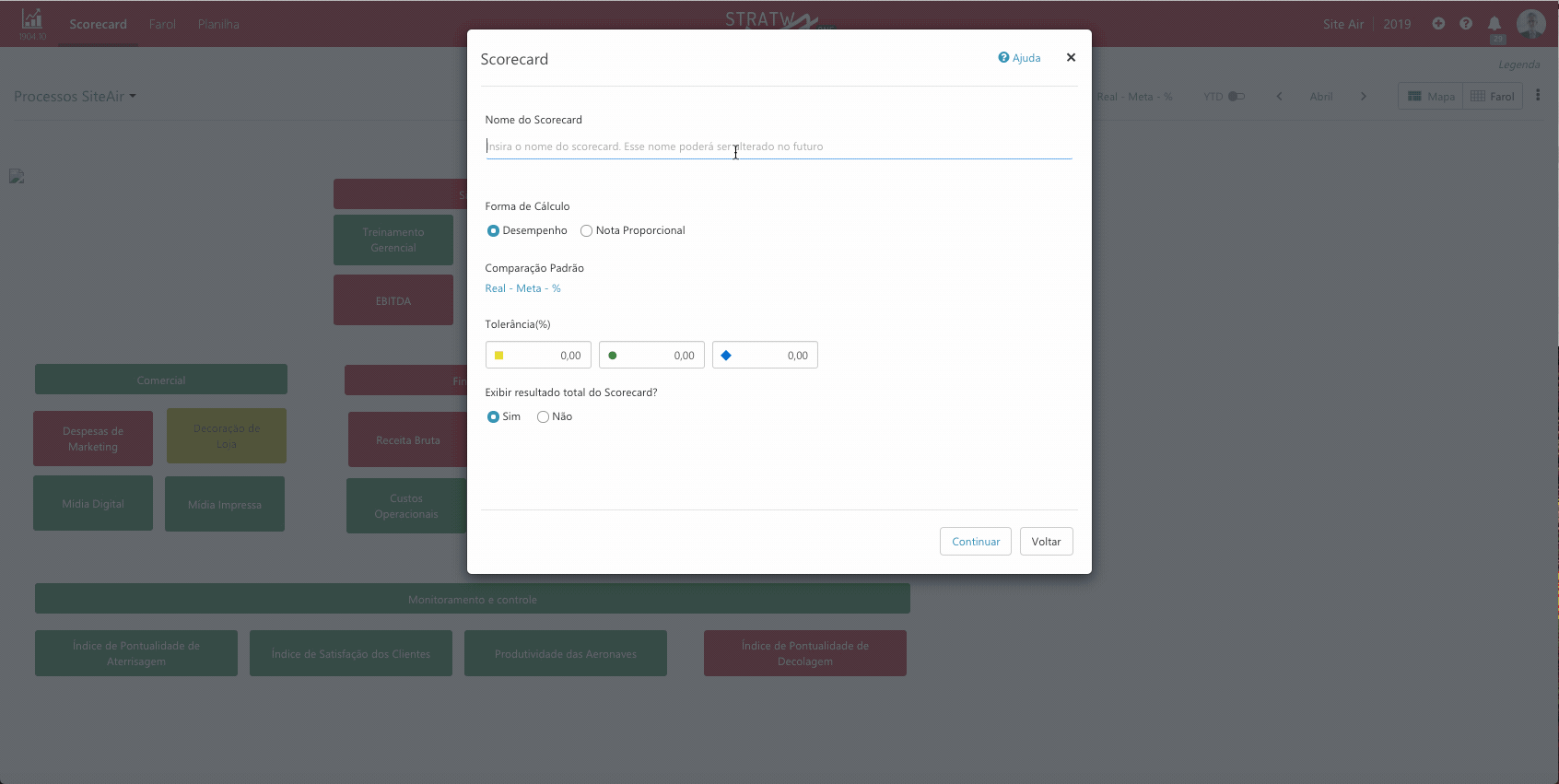Close the Scorecard dialog with X
Image resolution: width=1559 pixels, height=784 pixels.
click(1071, 57)
